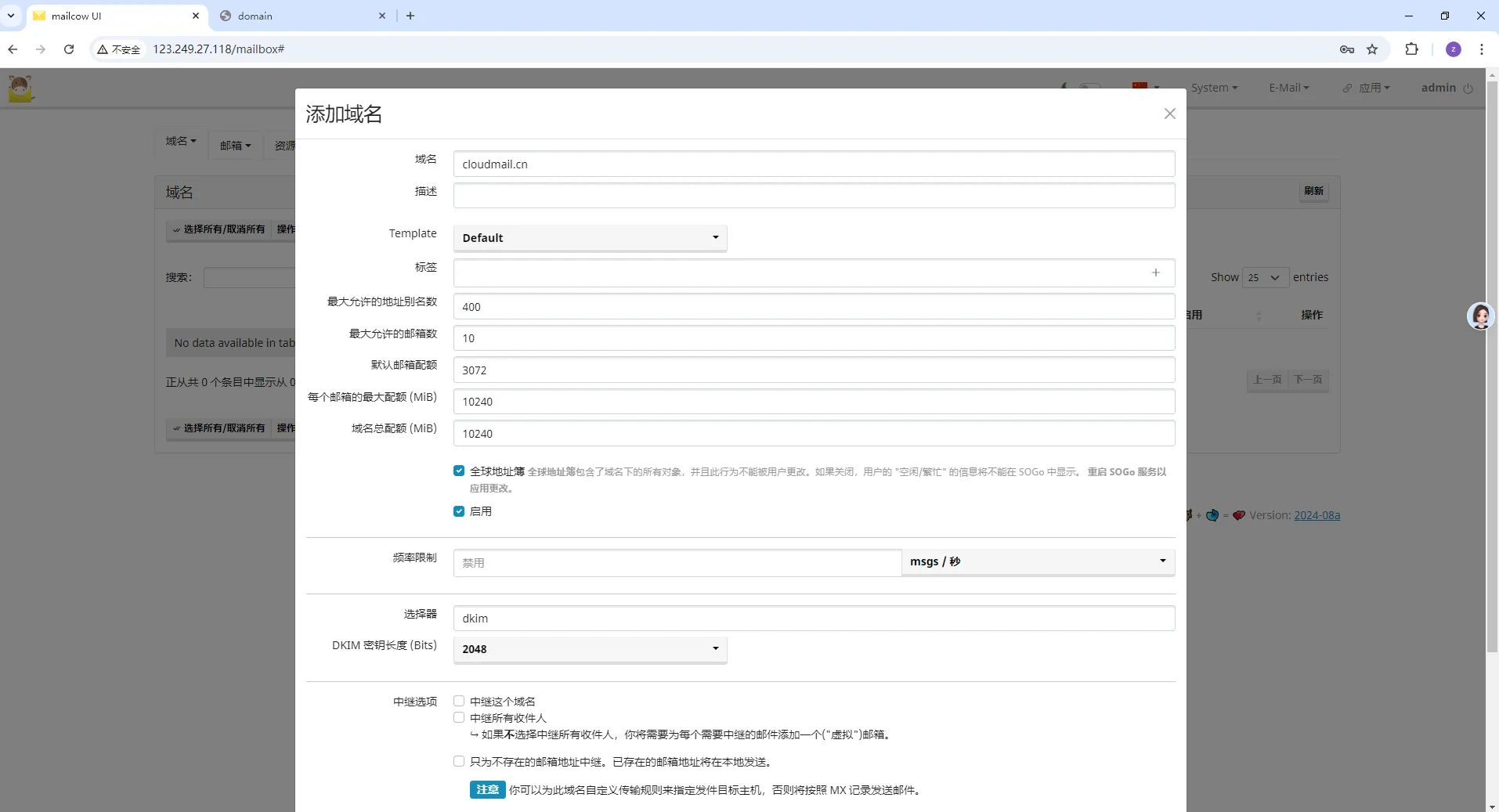Click the browser back arrow
1499x812 pixels.
(x=13, y=49)
